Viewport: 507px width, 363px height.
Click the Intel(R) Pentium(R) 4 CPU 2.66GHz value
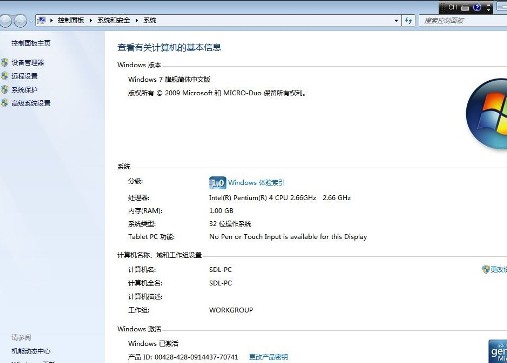point(280,198)
